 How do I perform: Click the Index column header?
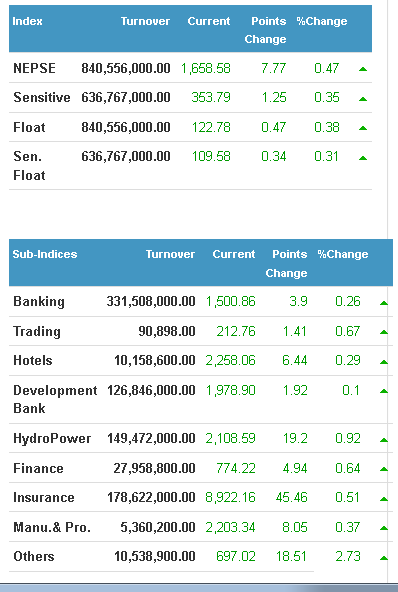coord(27,21)
